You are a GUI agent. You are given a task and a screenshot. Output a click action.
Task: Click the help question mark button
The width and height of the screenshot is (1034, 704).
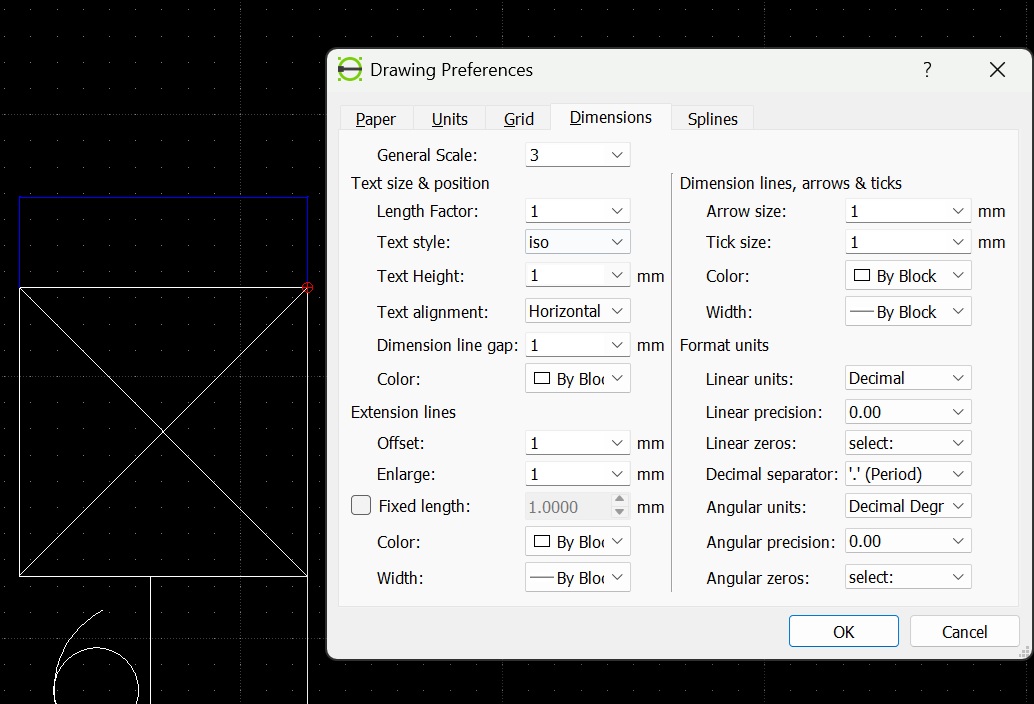coord(927,70)
